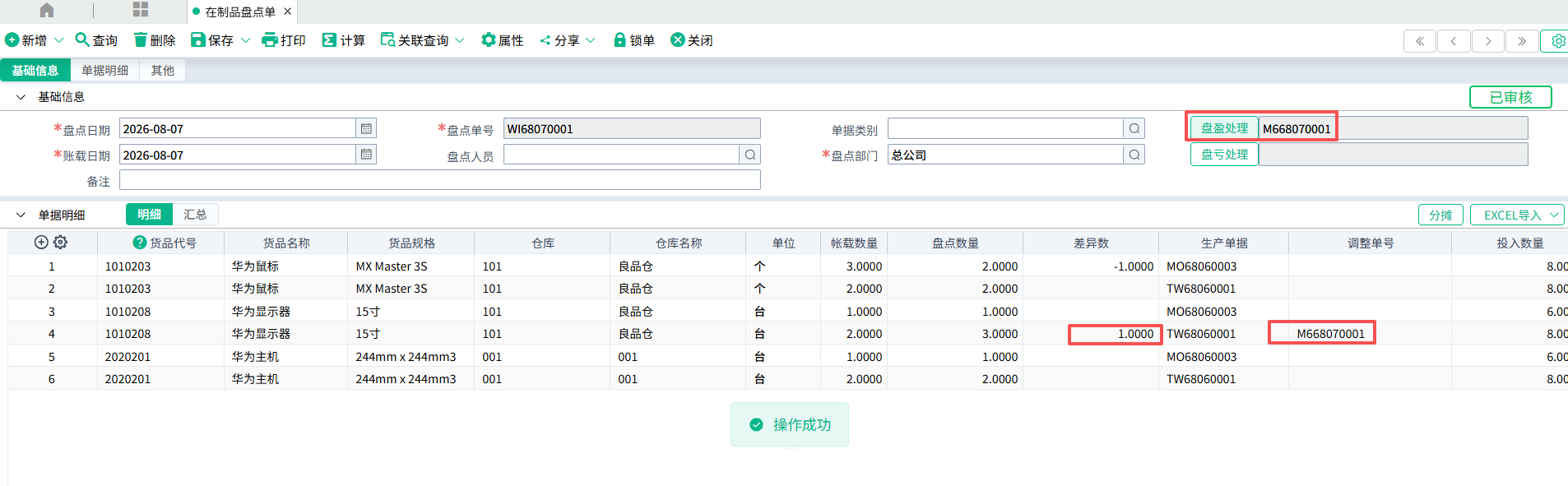
Task: Switch to 其他 tab
Action: (x=163, y=71)
